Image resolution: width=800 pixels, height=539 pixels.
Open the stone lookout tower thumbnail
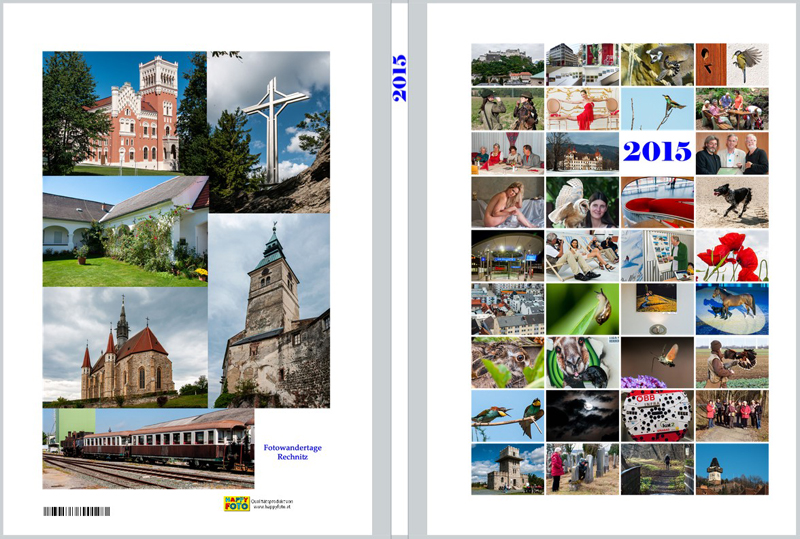pos(508,469)
